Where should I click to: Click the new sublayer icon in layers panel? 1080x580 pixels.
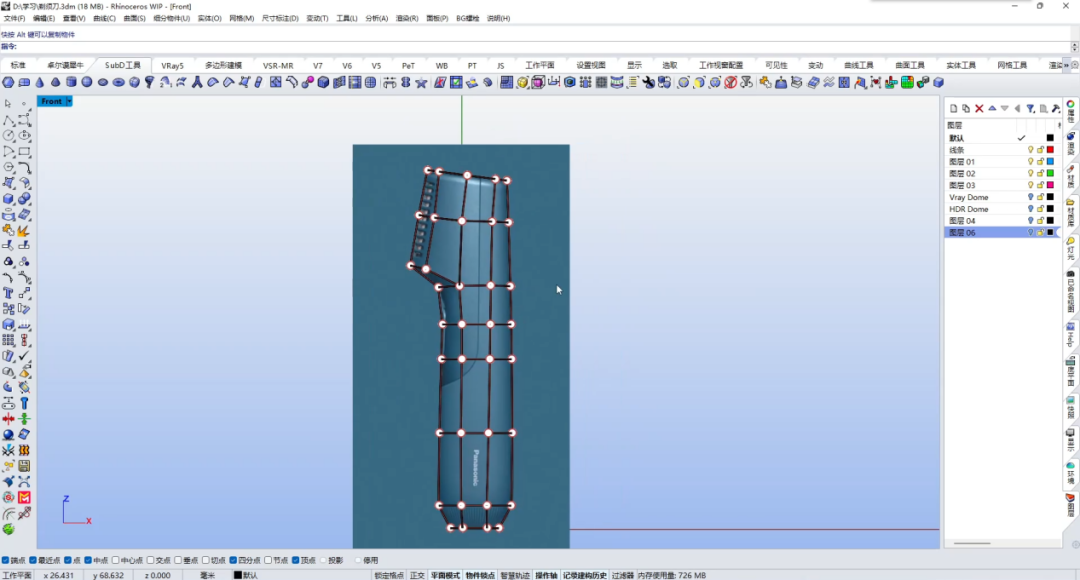[966, 108]
